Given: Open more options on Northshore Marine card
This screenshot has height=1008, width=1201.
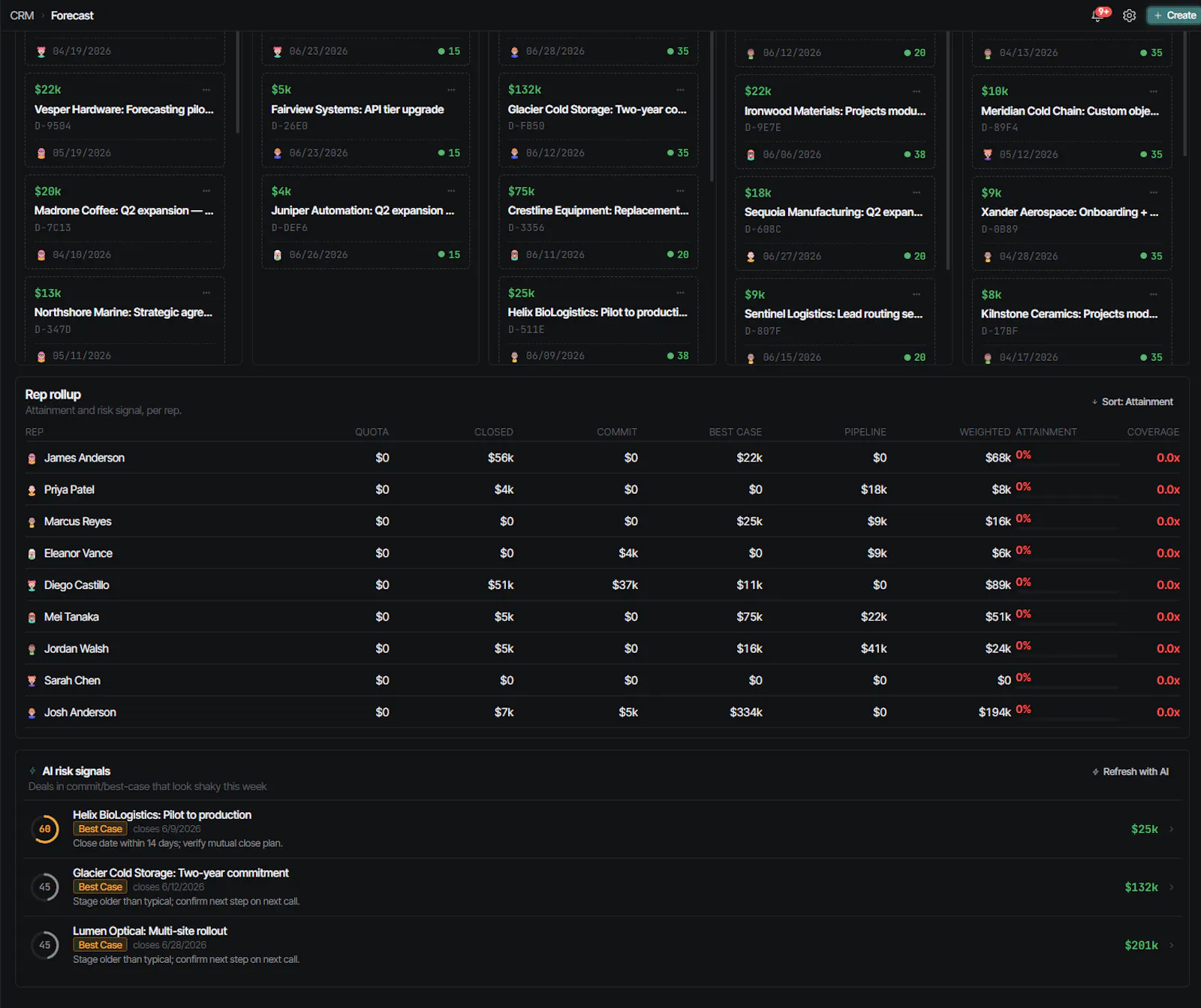Looking at the screenshot, I should point(206,293).
